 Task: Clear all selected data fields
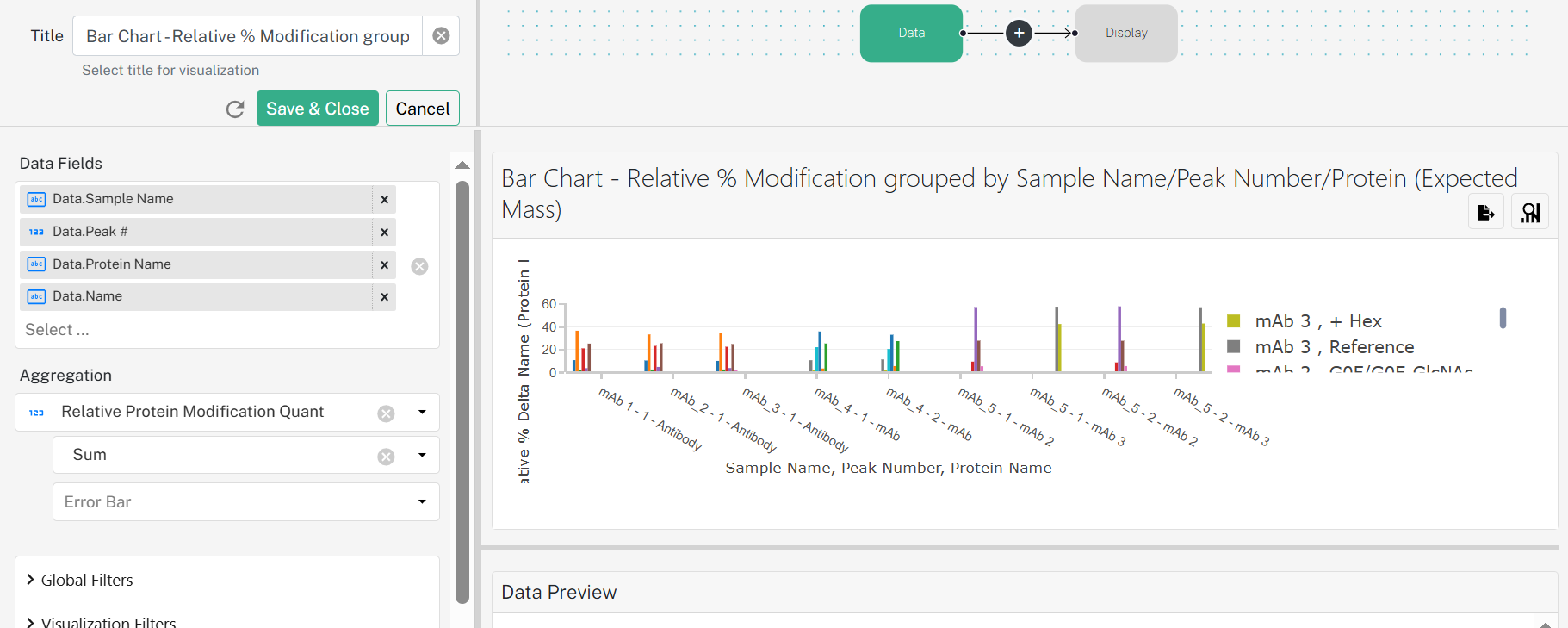[x=419, y=266]
